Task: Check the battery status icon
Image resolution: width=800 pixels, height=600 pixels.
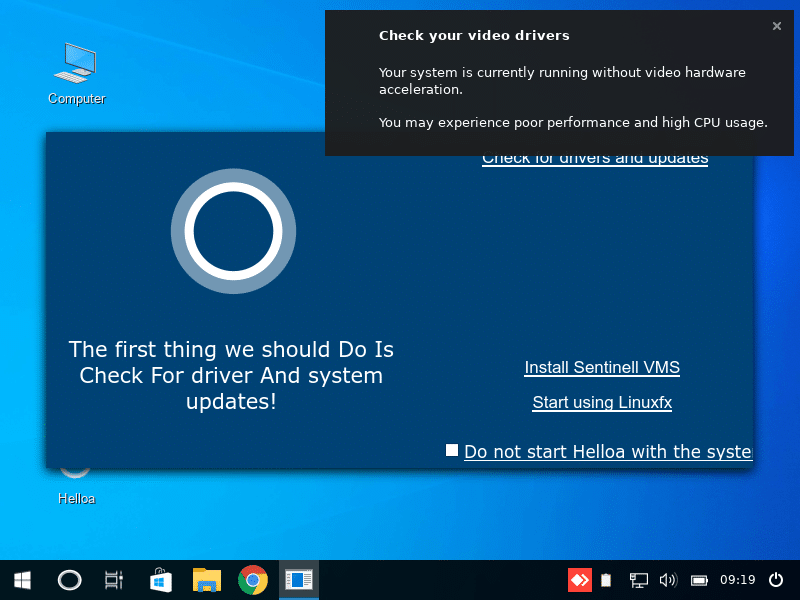Action: pos(699,580)
